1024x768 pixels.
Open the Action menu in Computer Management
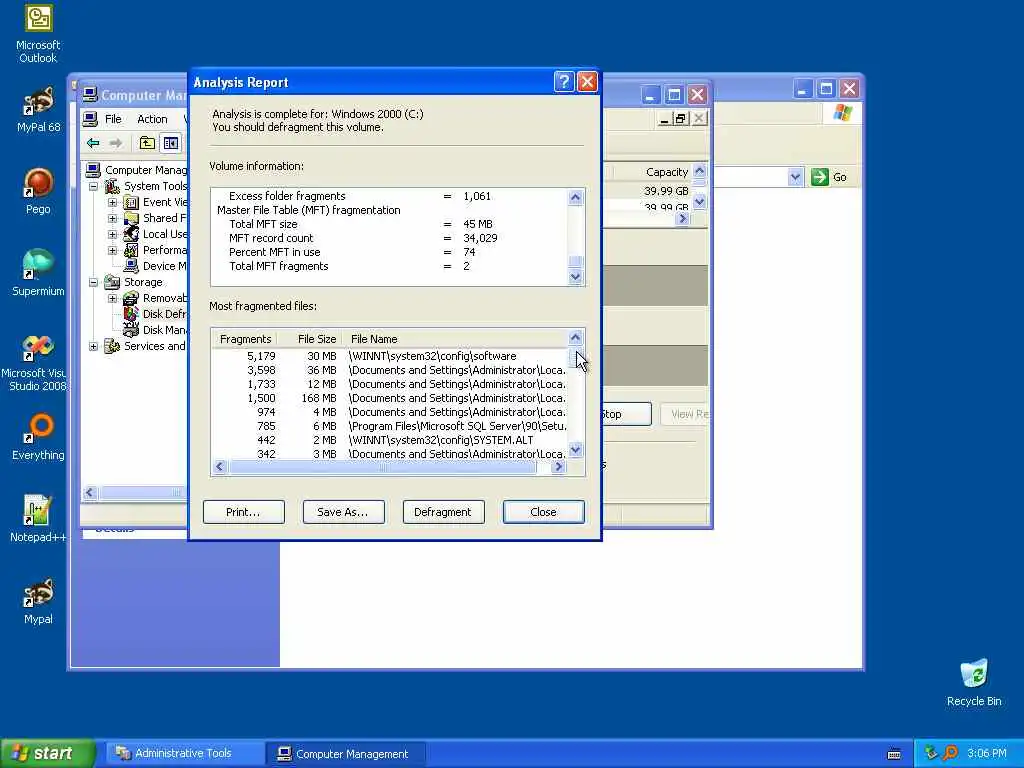pyautogui.click(x=152, y=119)
